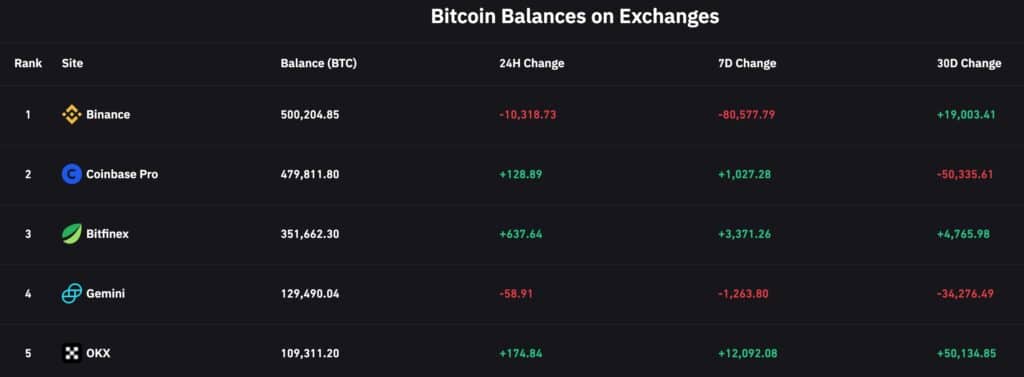1024x377 pixels.
Task: Click the OKX logo icon
Action: tap(72, 353)
